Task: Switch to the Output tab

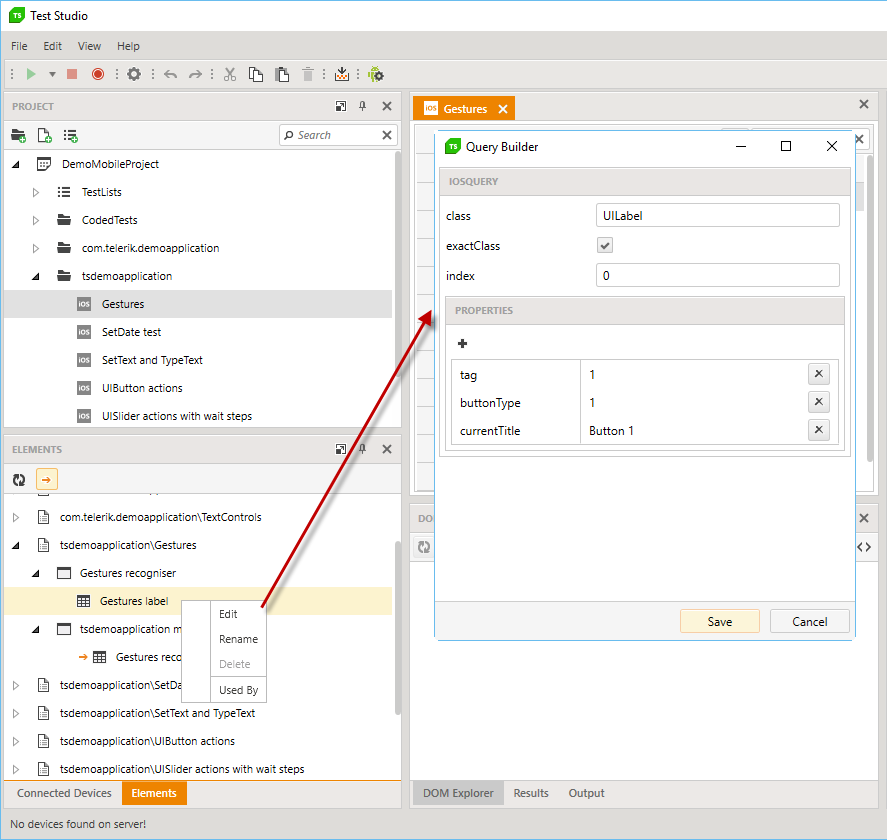Action: [587, 793]
